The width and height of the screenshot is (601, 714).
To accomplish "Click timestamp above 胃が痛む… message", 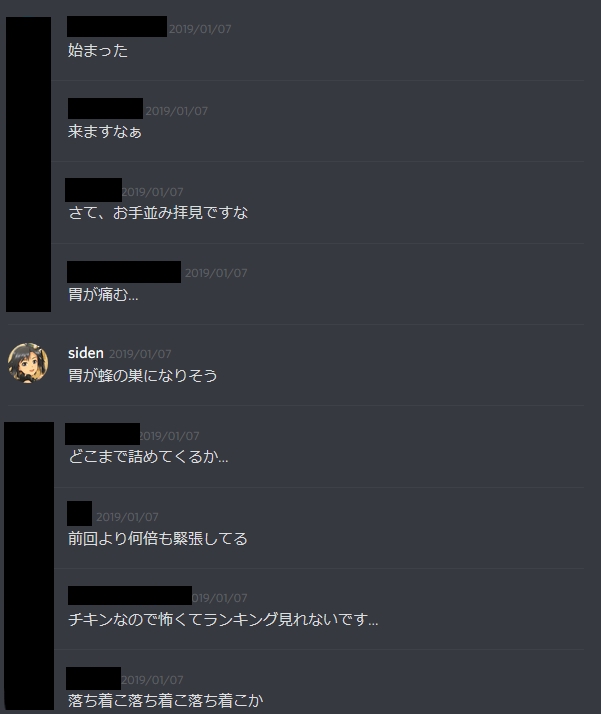I will click(216, 273).
